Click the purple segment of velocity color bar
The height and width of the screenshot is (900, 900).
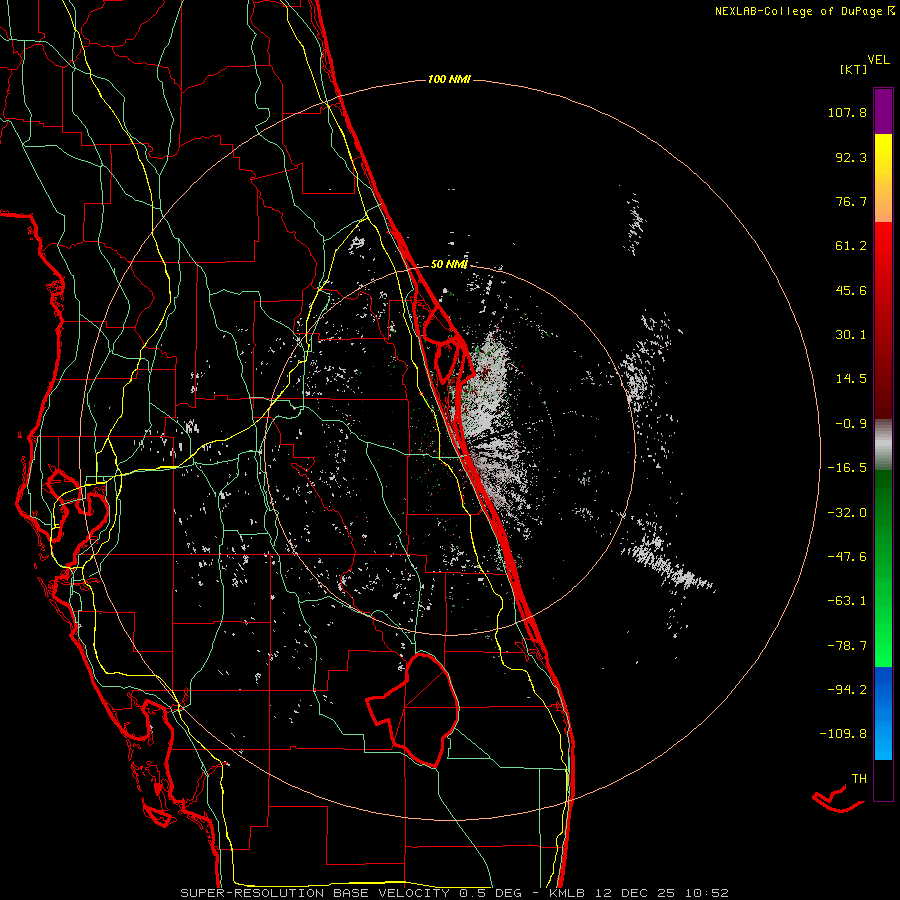pos(883,111)
